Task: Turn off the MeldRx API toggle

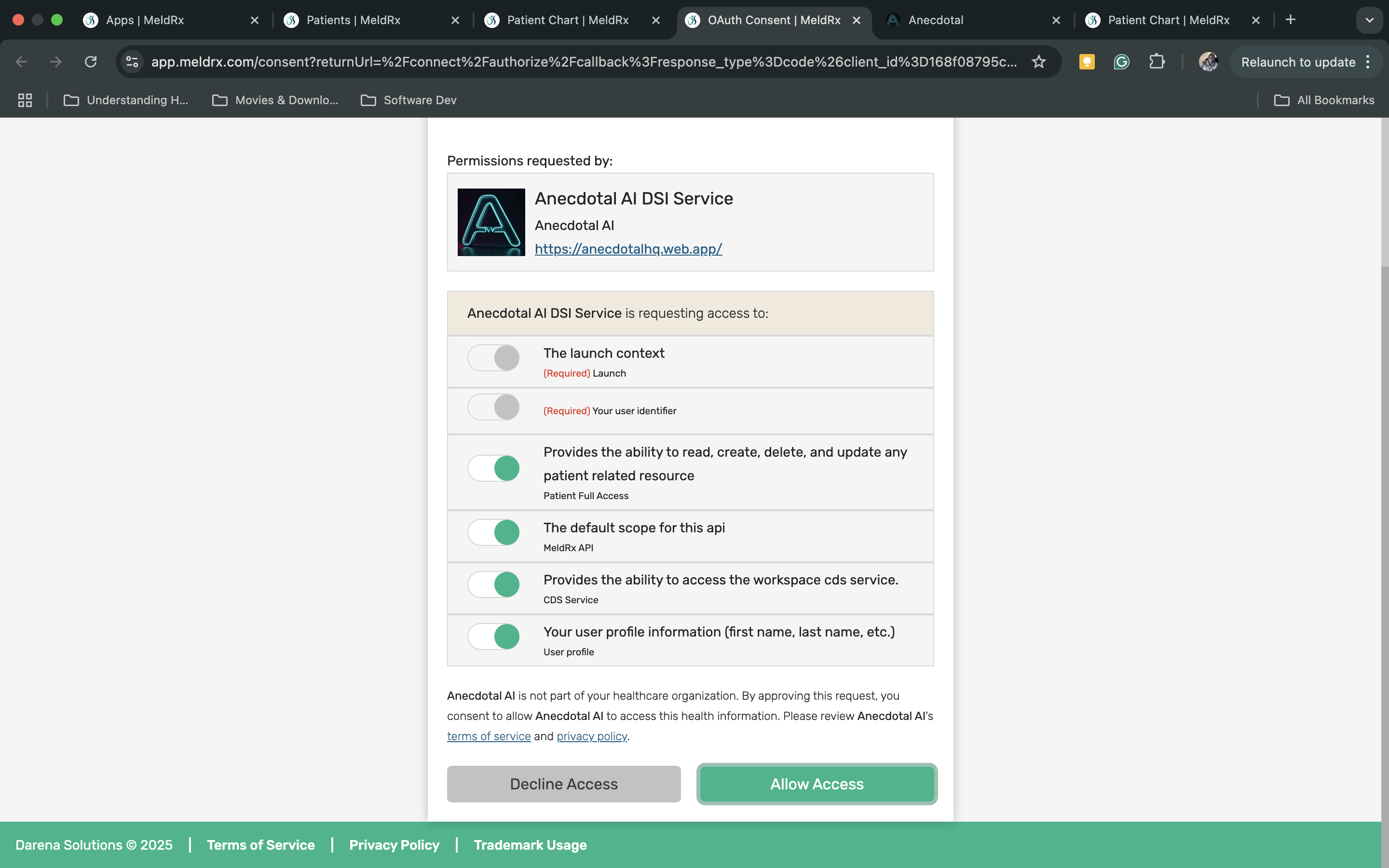Action: pyautogui.click(x=493, y=532)
